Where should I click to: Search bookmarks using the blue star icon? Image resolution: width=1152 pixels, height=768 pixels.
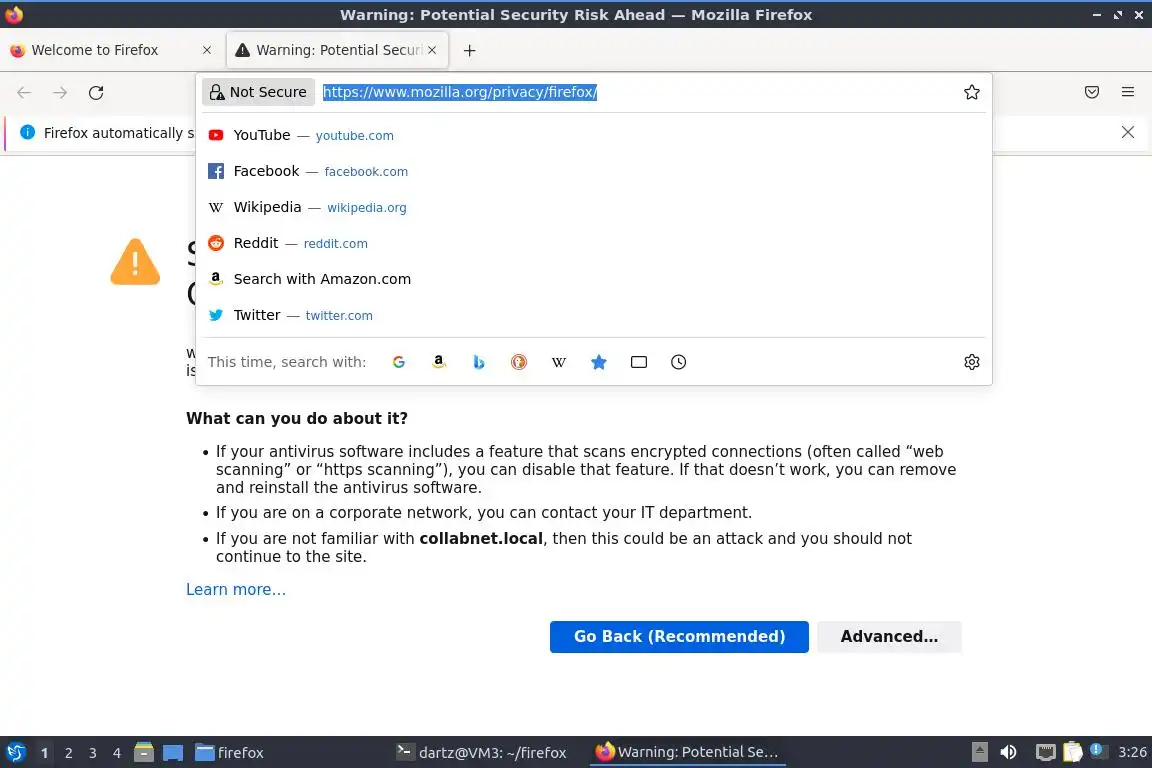tap(599, 362)
